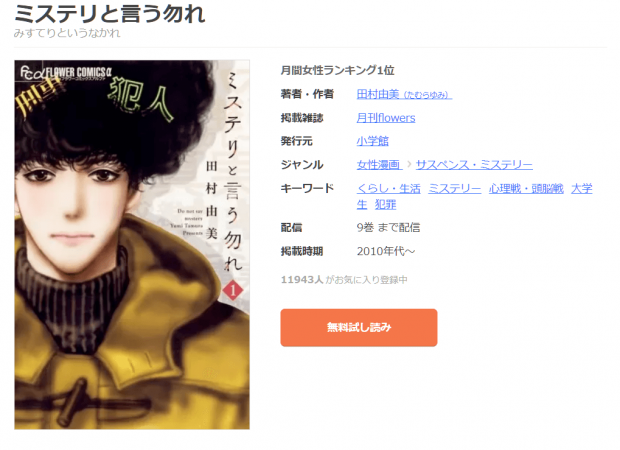Click the title ミステリと言う勿れ heading
This screenshot has height=450, width=620.
[x=110, y=14]
